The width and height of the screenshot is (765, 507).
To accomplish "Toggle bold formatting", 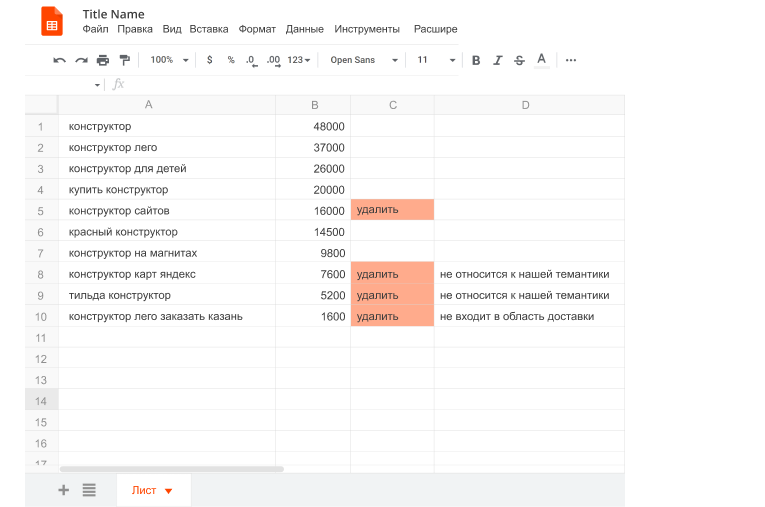I will (x=476, y=61).
